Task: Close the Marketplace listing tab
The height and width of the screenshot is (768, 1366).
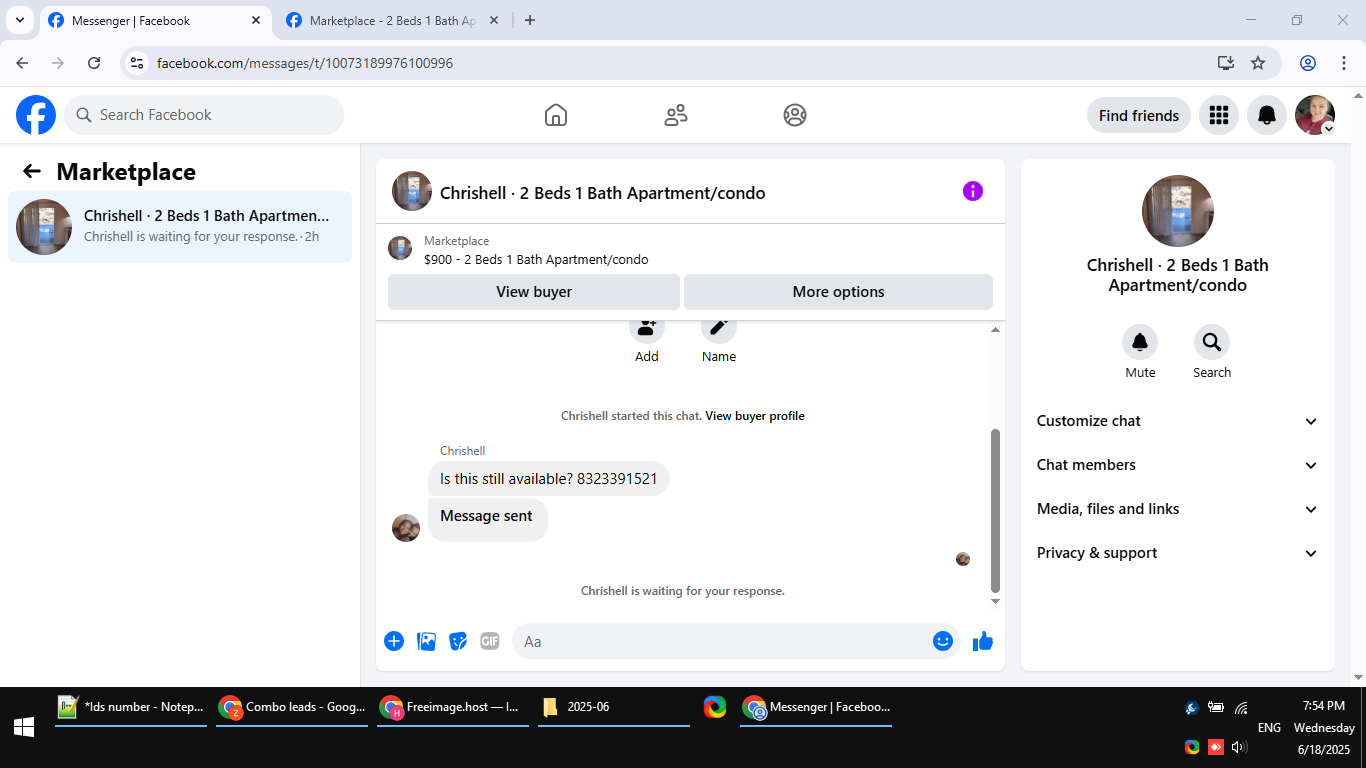Action: [x=494, y=20]
